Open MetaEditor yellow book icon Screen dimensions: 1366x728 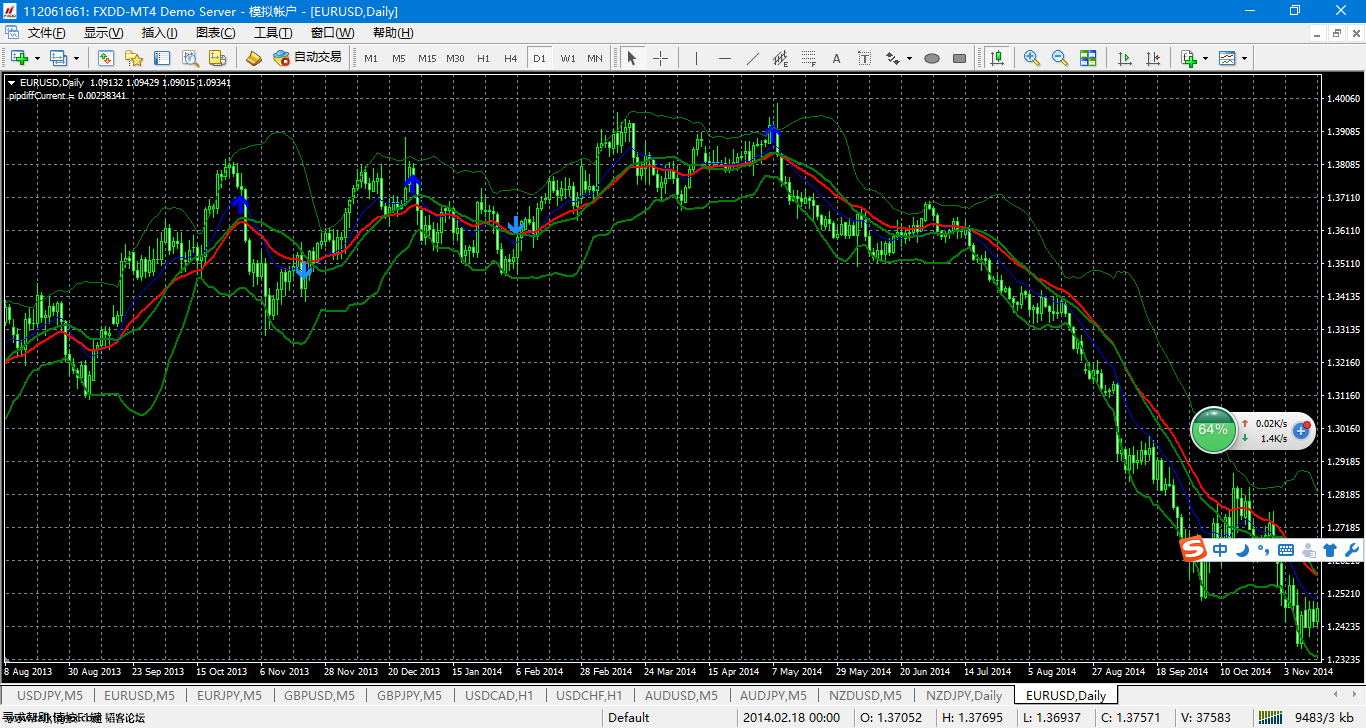[254, 58]
